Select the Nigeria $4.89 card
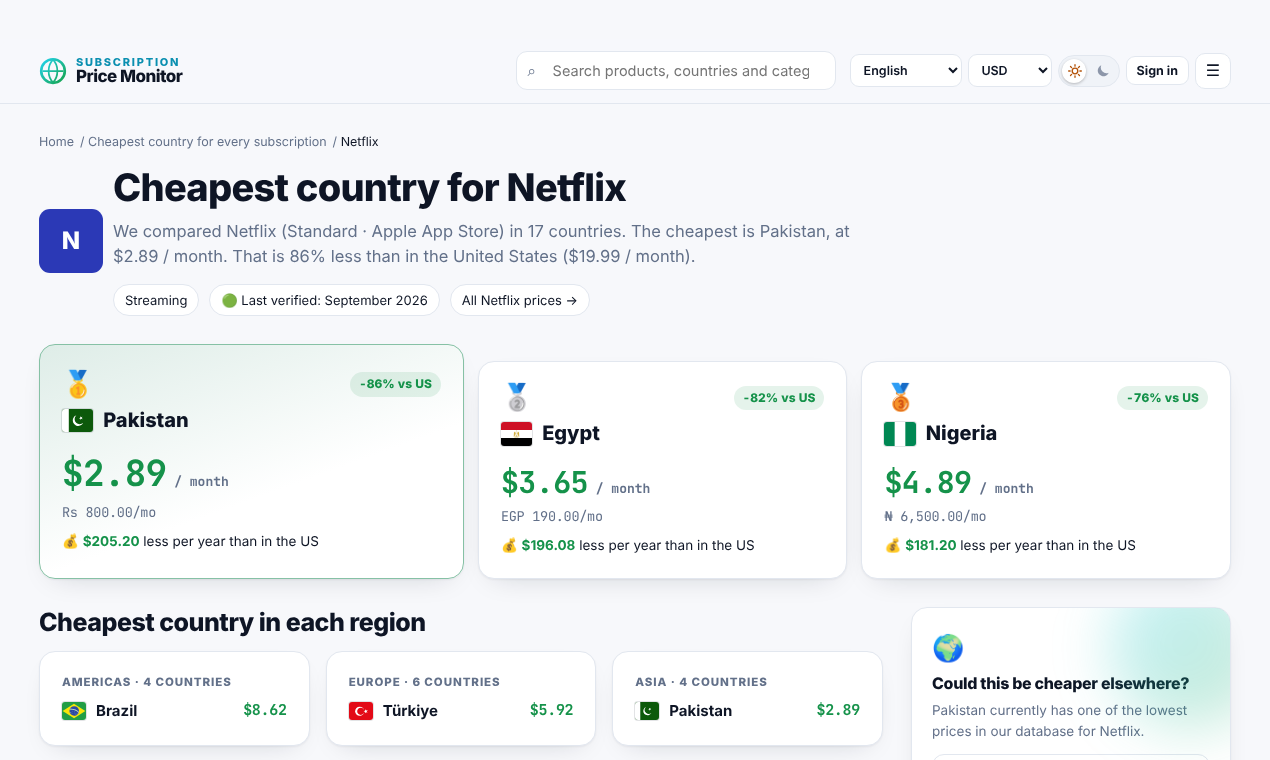This screenshot has width=1270, height=760. coord(1046,470)
